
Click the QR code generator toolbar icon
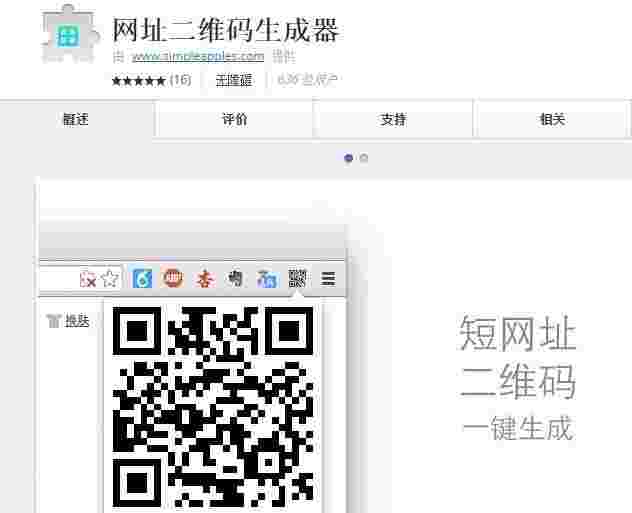297,278
